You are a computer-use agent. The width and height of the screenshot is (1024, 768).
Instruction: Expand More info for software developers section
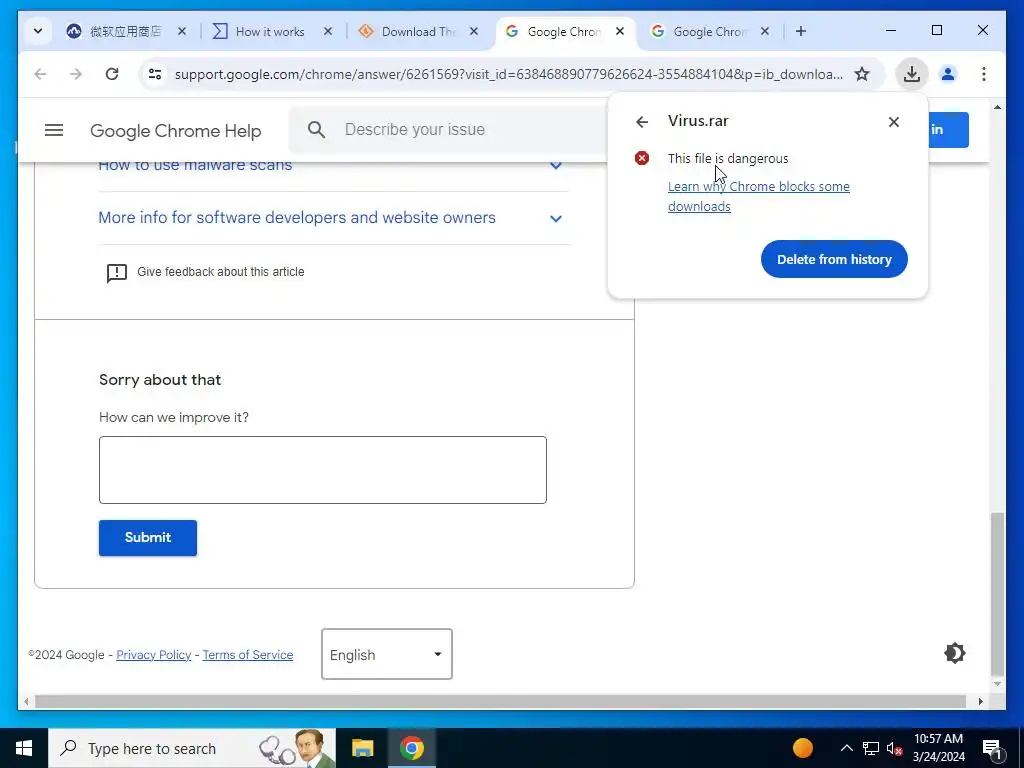tap(333, 218)
